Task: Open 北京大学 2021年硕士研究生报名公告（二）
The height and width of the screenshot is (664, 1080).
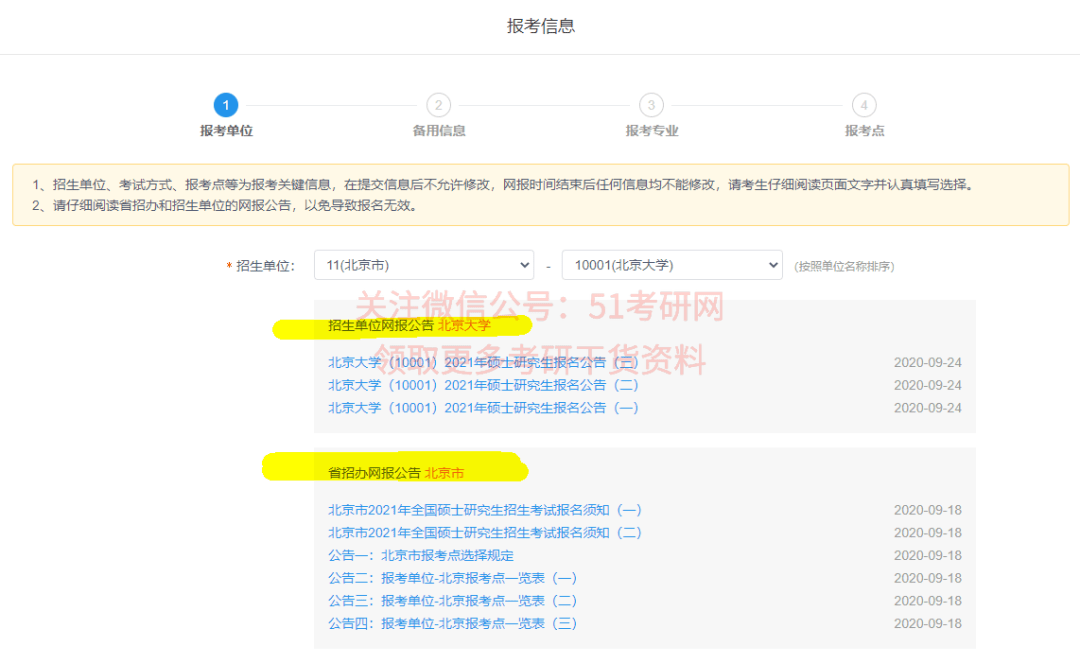Action: point(483,385)
